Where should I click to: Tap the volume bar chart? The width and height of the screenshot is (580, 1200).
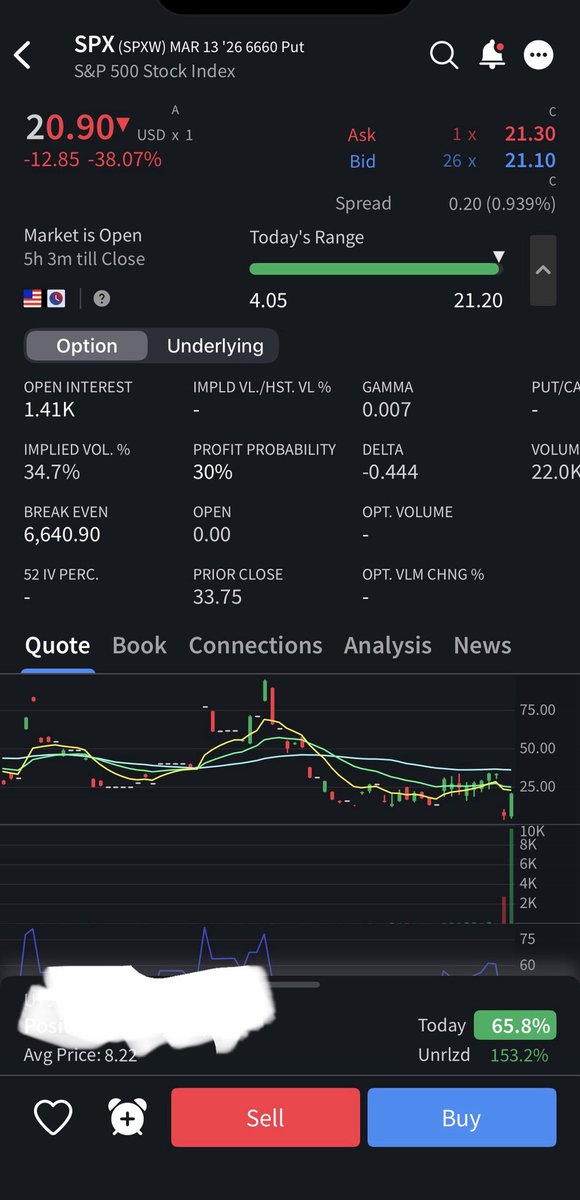pos(258,875)
